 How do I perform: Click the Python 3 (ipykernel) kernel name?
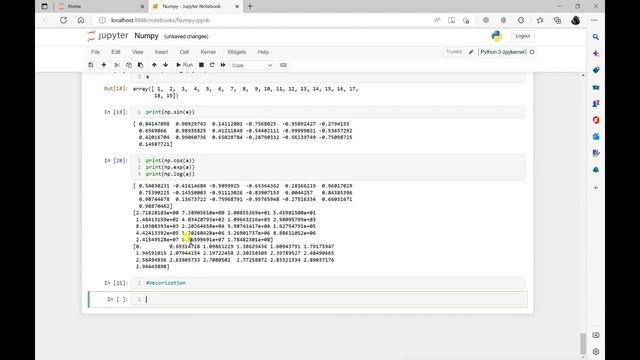[503, 52]
